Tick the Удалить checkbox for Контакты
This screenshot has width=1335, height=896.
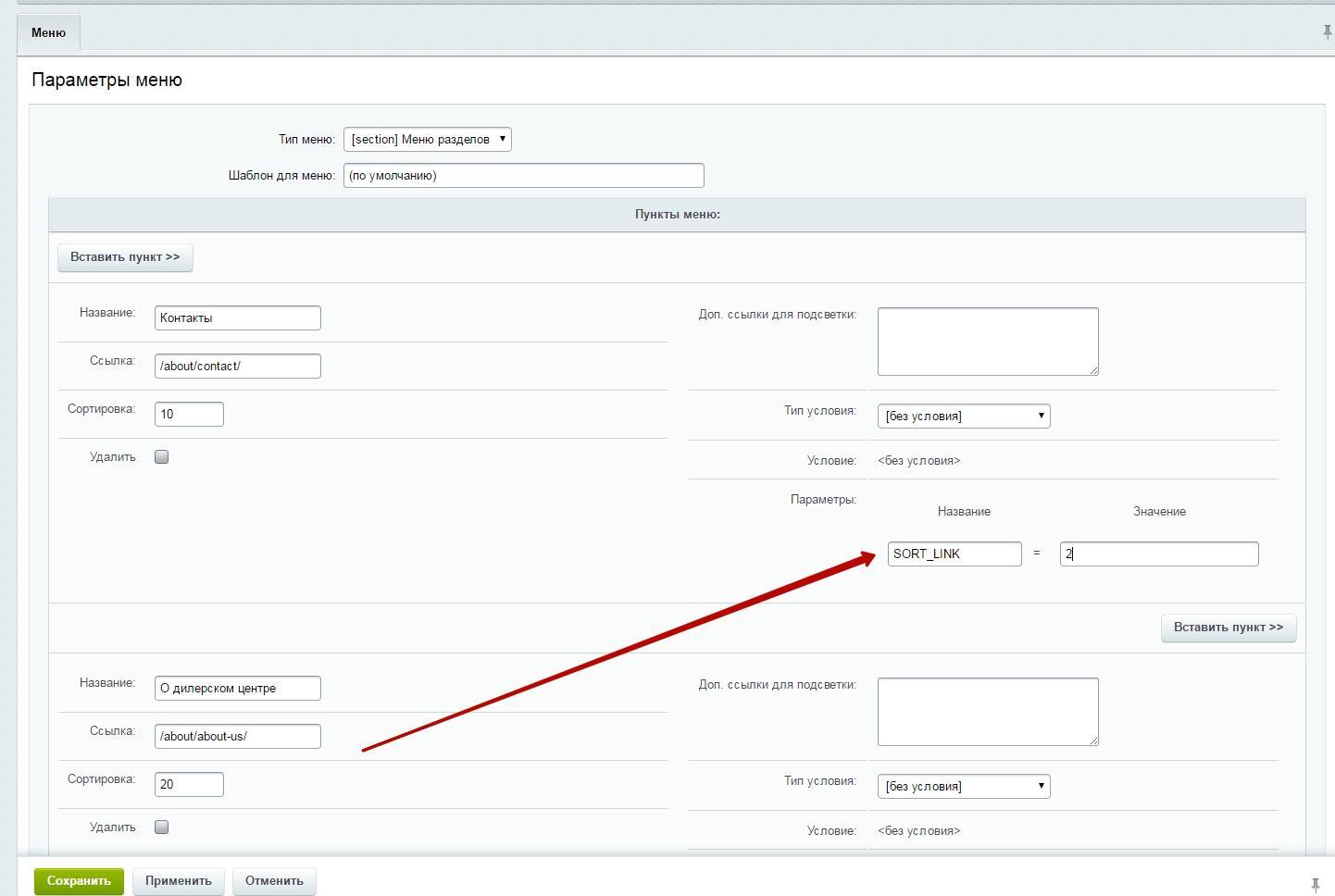coord(162,457)
